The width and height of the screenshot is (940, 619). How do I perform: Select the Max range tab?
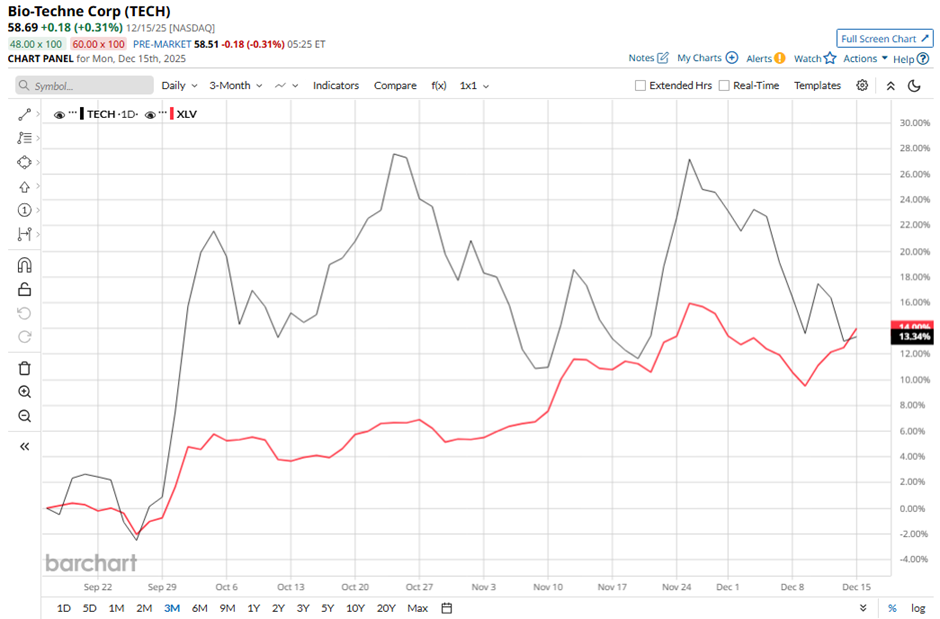point(417,608)
